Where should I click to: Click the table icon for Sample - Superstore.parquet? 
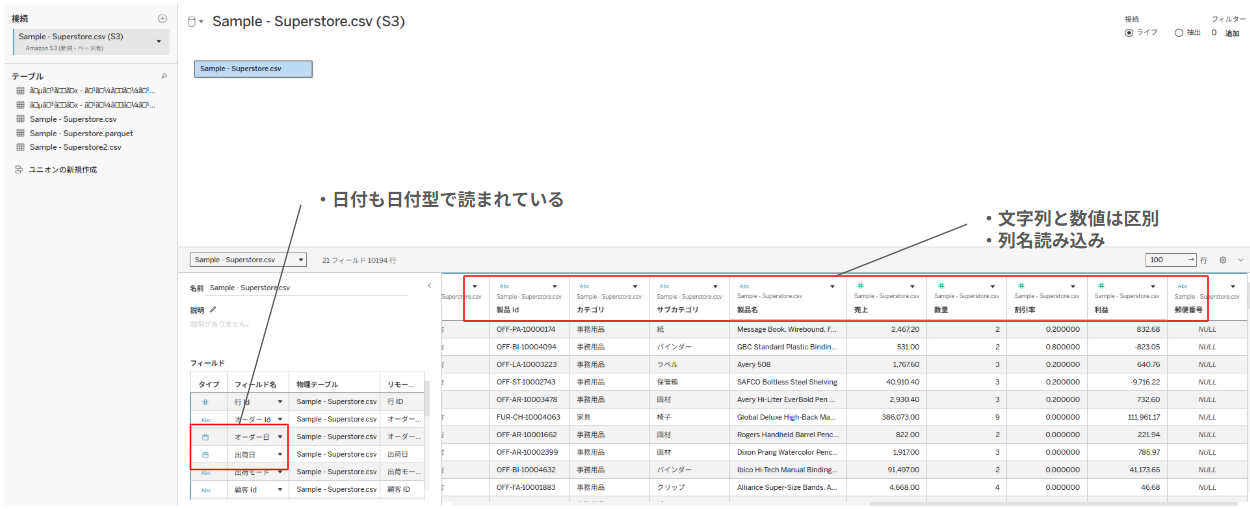(x=20, y=133)
